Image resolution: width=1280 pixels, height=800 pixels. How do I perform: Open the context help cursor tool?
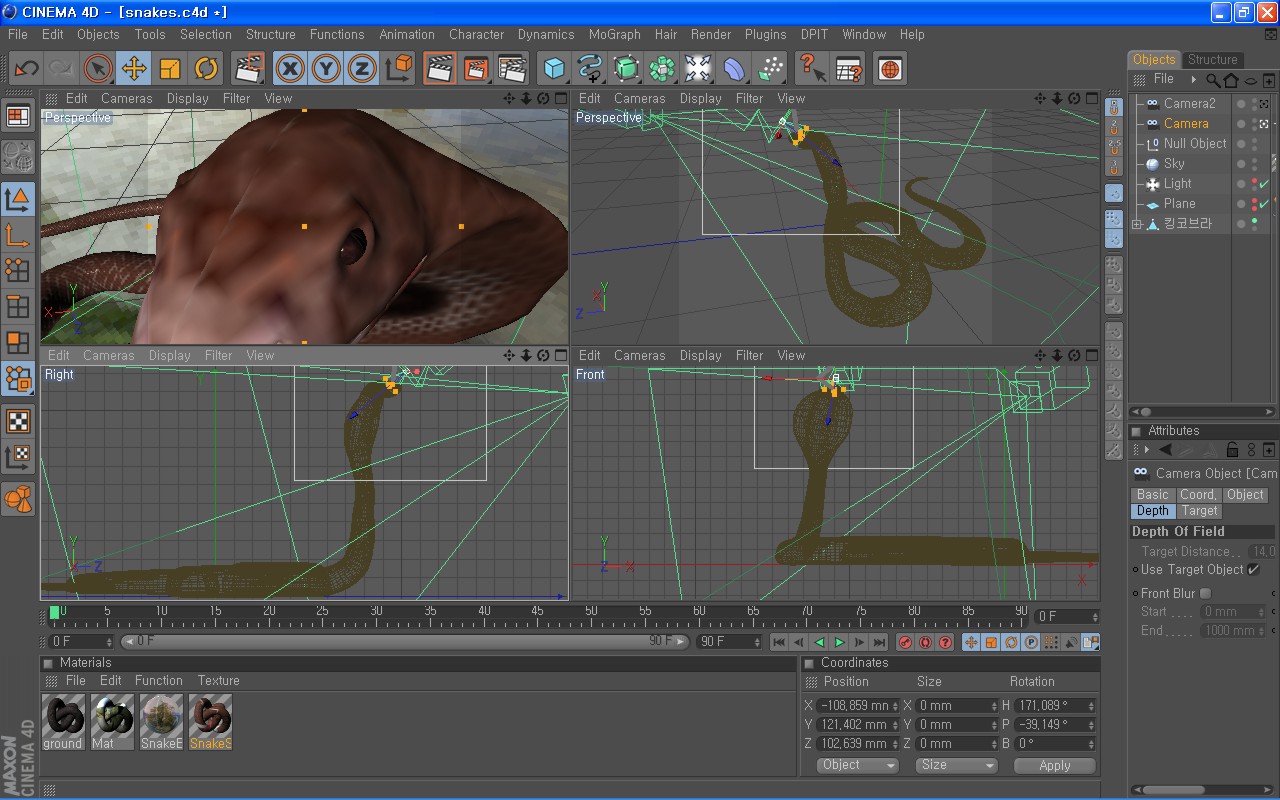tap(812, 69)
